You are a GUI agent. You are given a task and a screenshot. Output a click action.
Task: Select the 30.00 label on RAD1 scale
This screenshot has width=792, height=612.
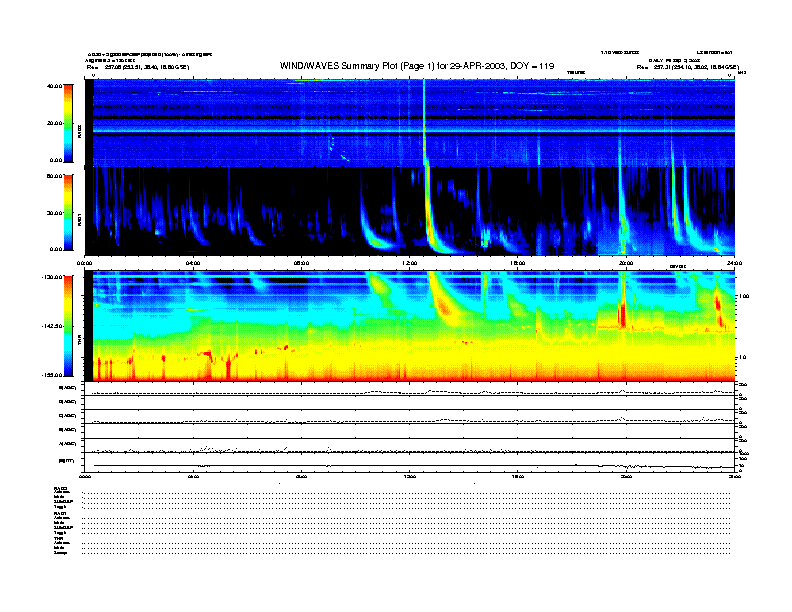[54, 213]
